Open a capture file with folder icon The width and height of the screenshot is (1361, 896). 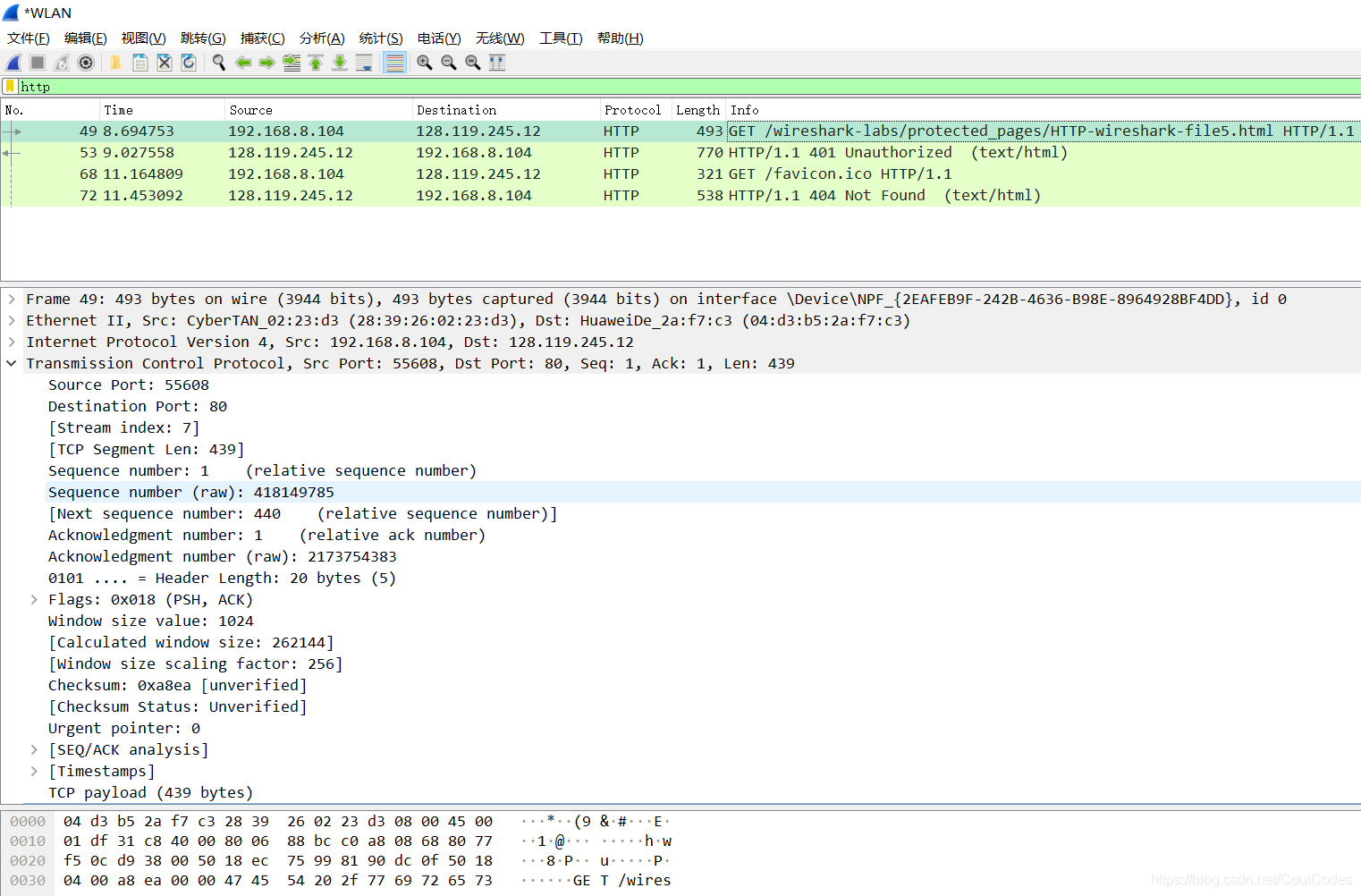pyautogui.click(x=115, y=63)
